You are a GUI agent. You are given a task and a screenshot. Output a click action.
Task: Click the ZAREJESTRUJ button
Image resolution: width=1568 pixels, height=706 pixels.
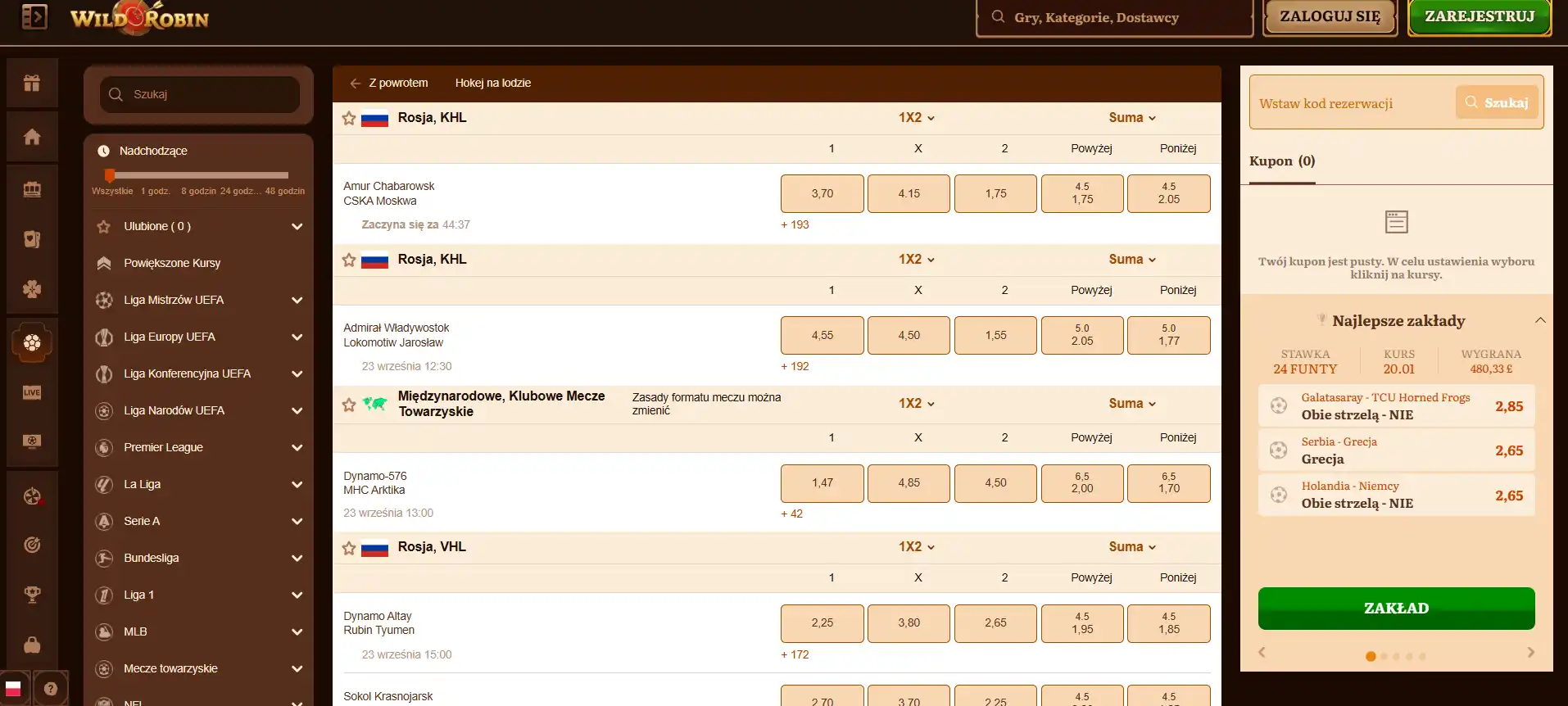(1480, 16)
